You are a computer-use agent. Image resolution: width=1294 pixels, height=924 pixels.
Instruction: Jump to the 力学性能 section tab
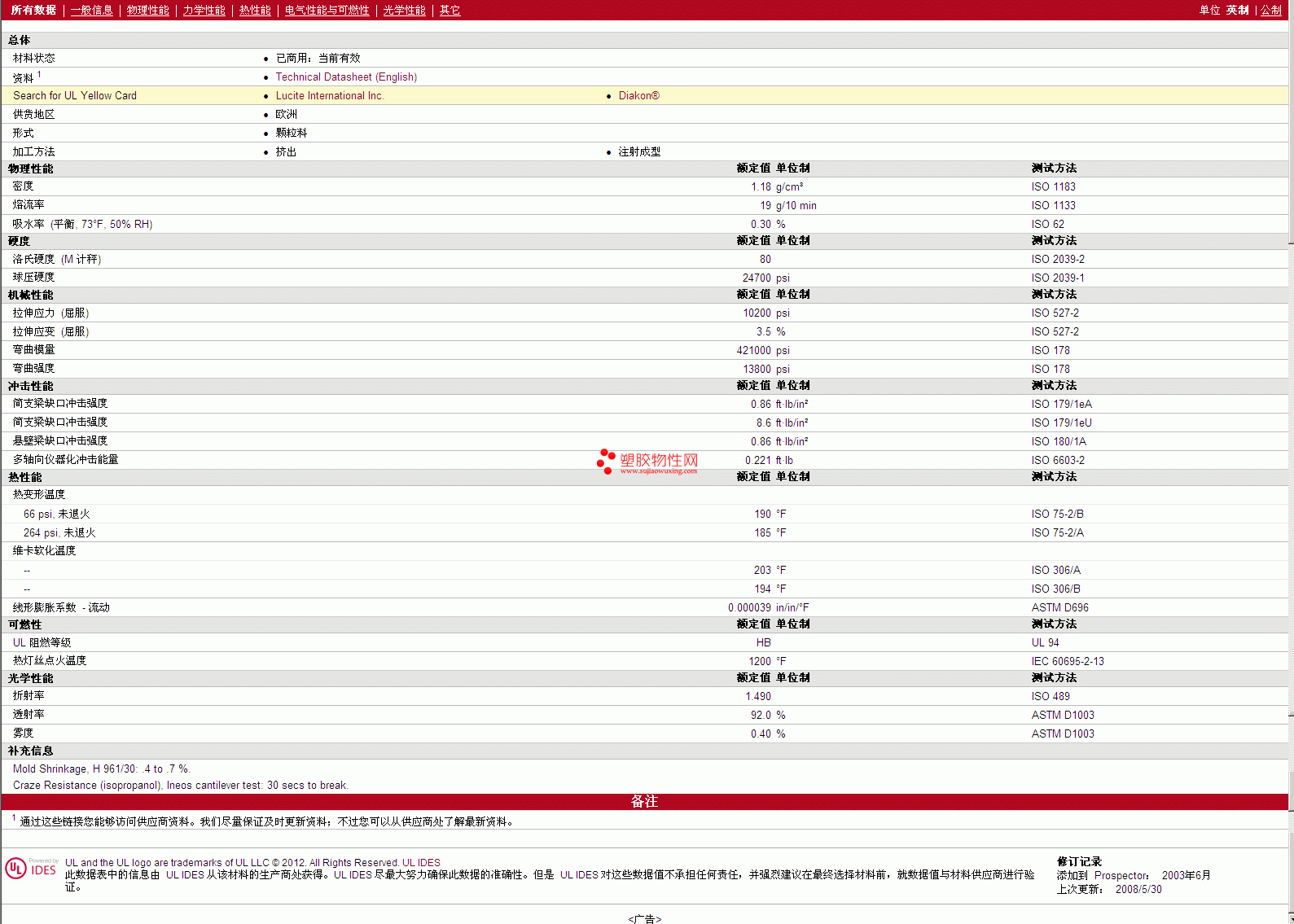(204, 11)
